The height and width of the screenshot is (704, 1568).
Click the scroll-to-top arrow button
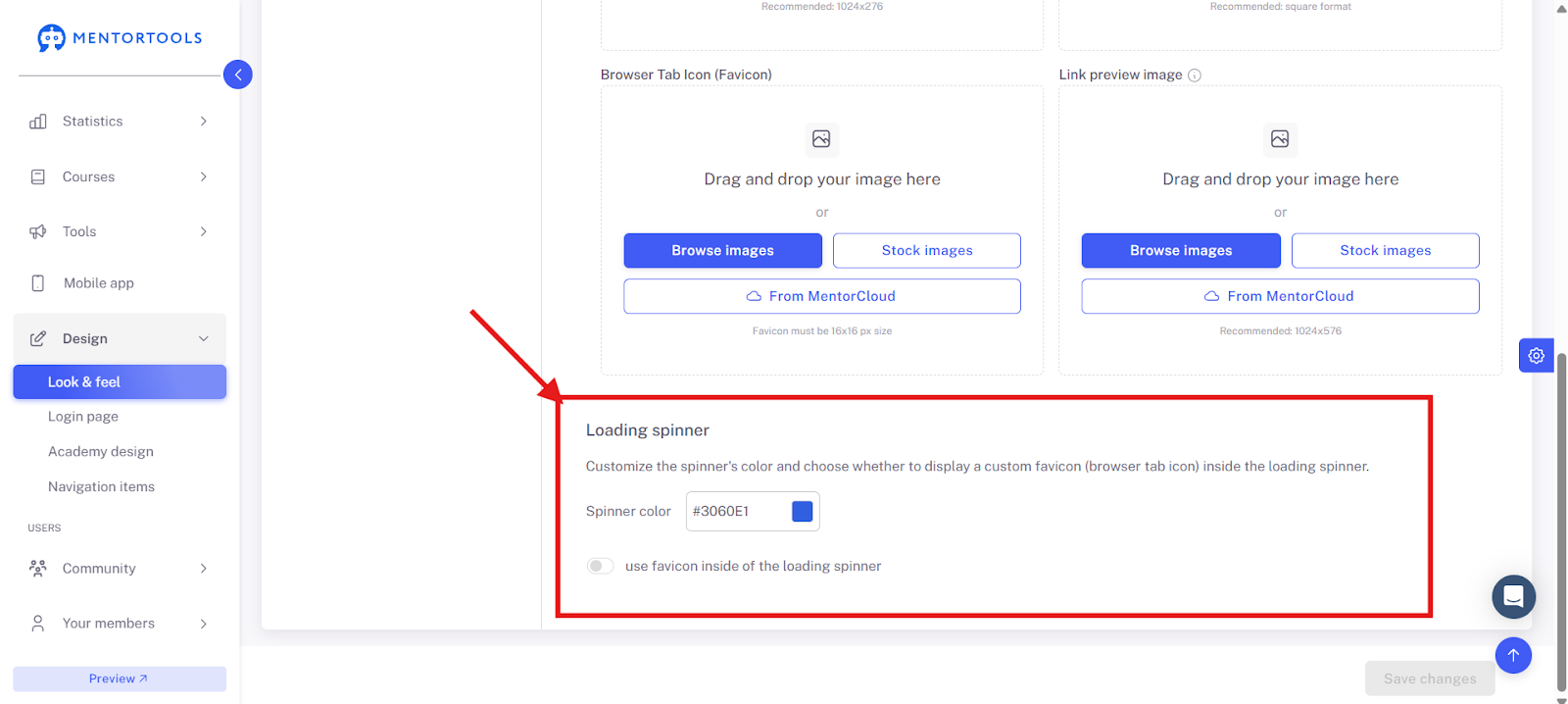[1513, 655]
